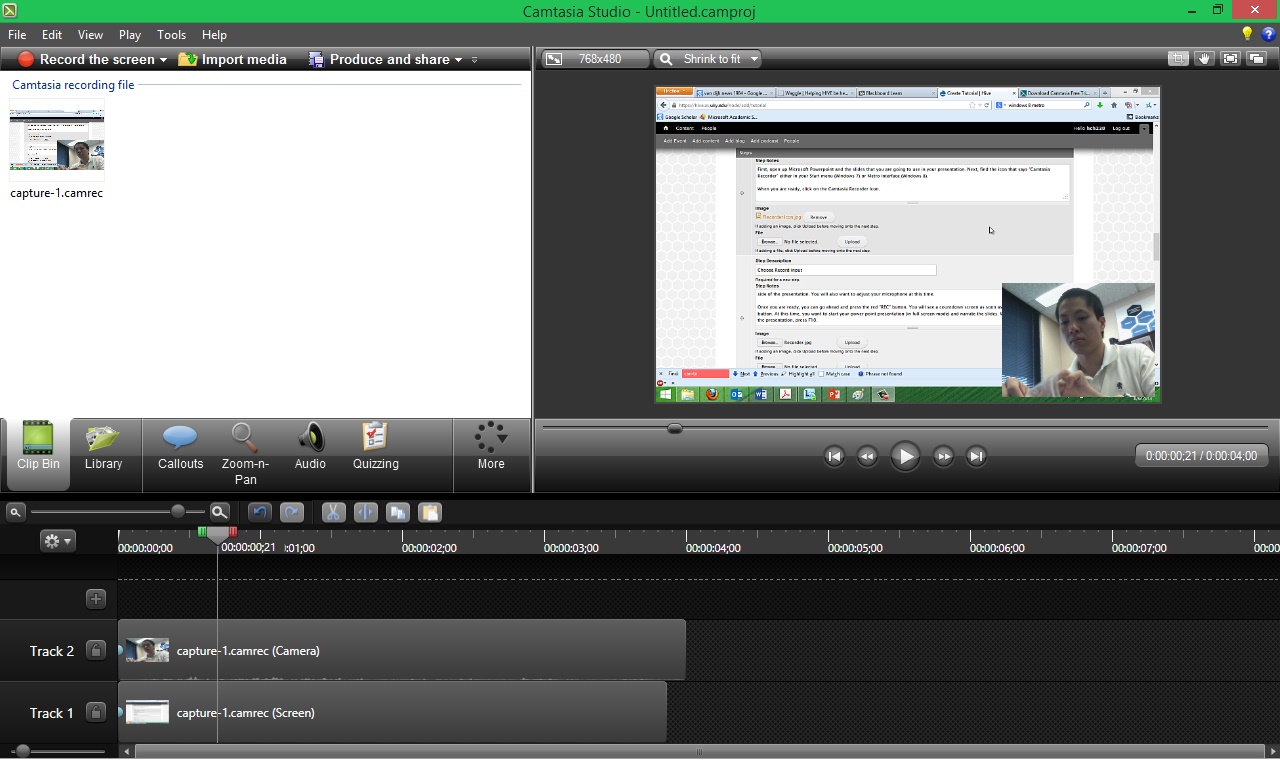Viewport: 1280px width, 760px height.
Task: Click the blue help question icon
Action: coord(1268,34)
